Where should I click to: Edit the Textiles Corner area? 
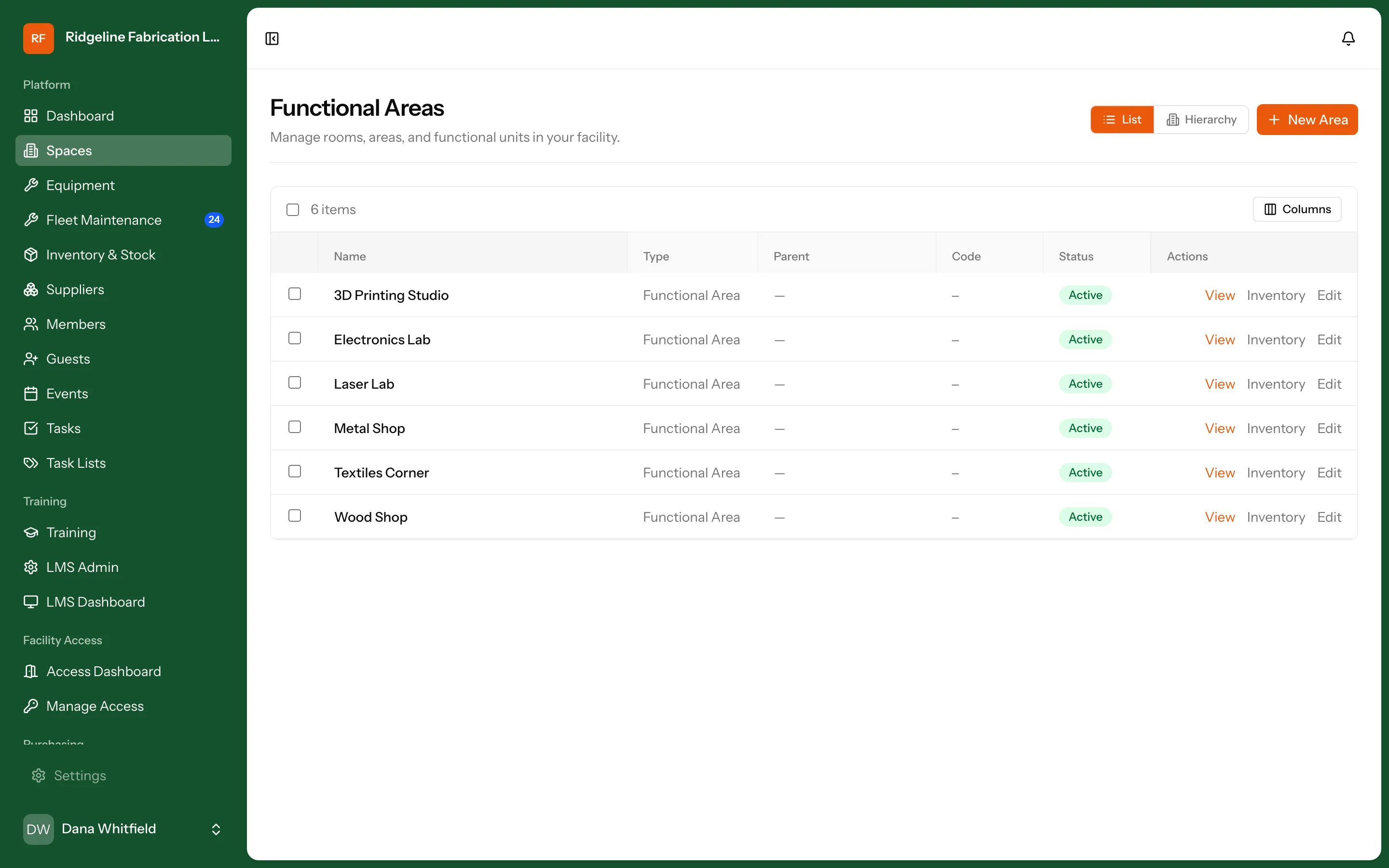click(1329, 473)
